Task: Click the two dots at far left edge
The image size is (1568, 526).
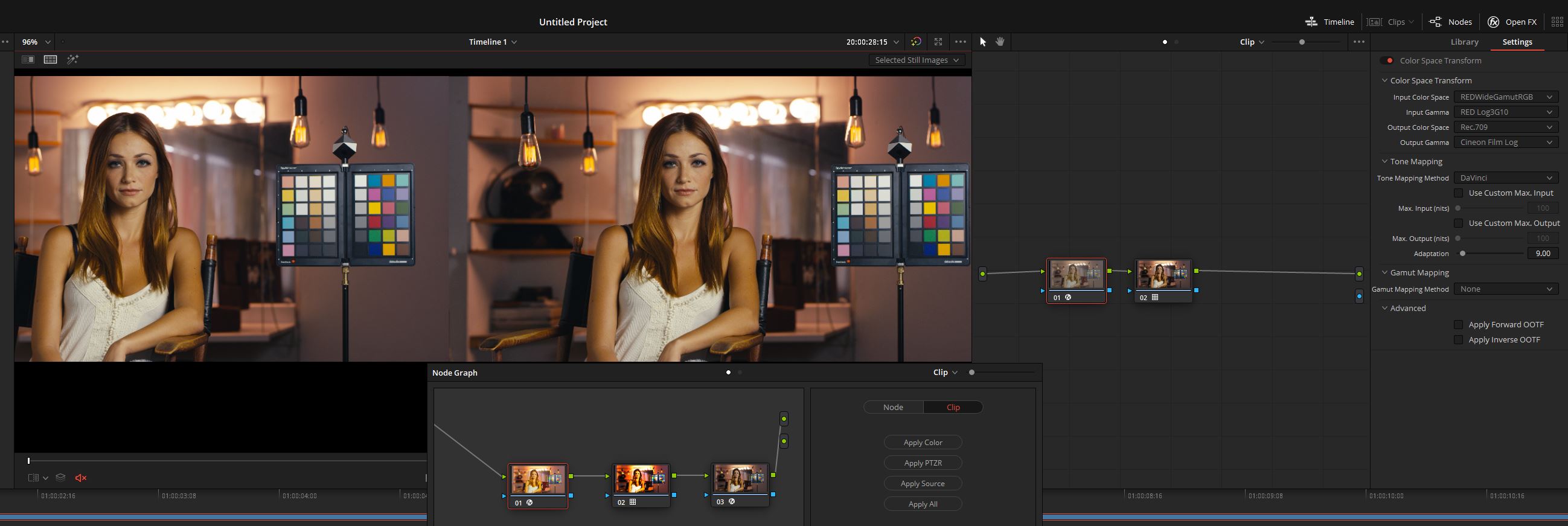Action: [5, 42]
